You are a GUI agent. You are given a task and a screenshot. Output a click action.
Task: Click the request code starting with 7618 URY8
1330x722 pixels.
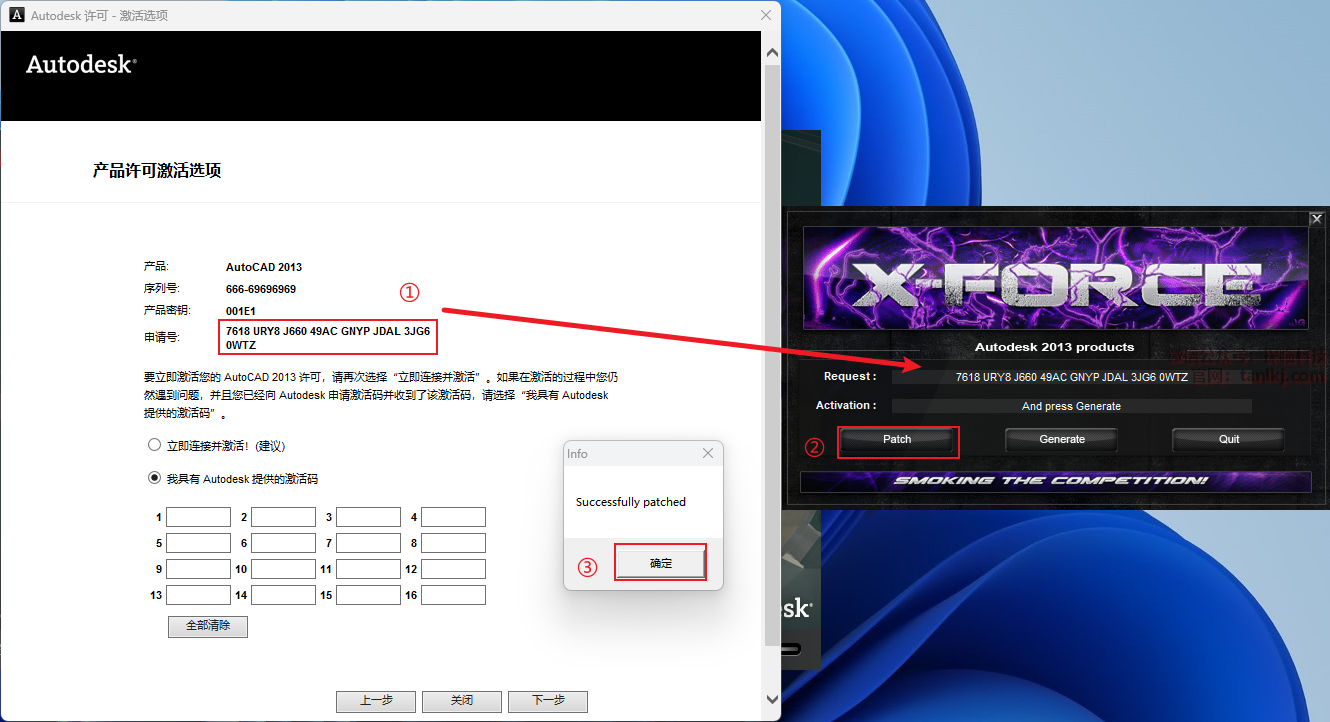click(x=328, y=338)
